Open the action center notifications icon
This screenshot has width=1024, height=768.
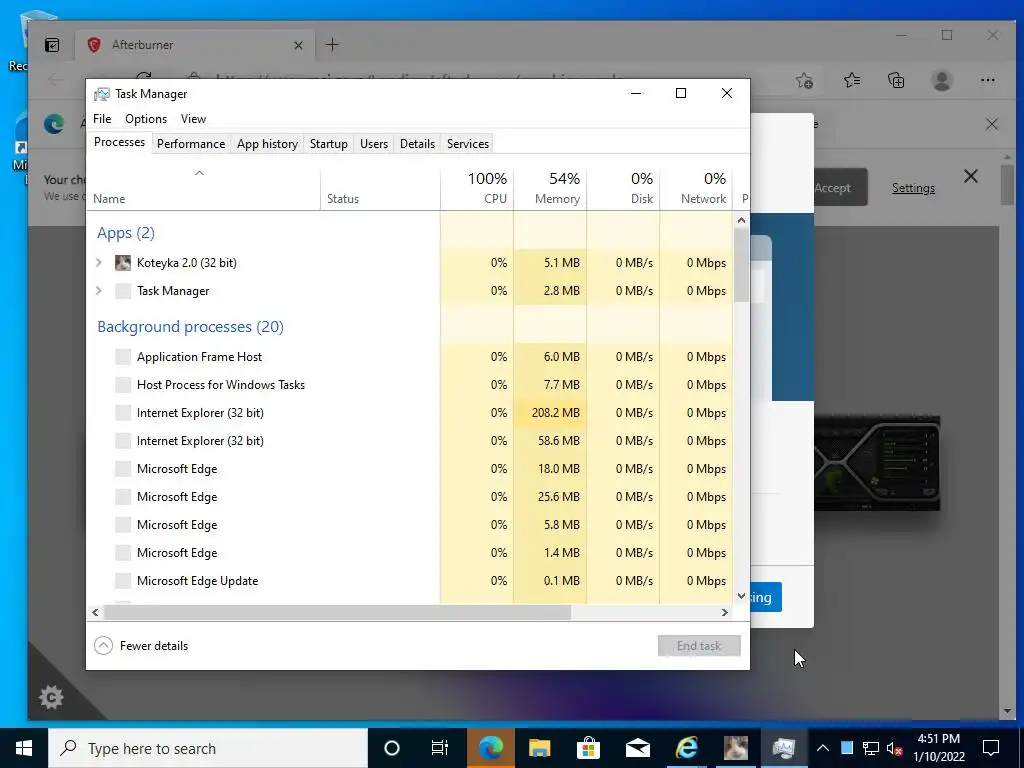pos(991,748)
